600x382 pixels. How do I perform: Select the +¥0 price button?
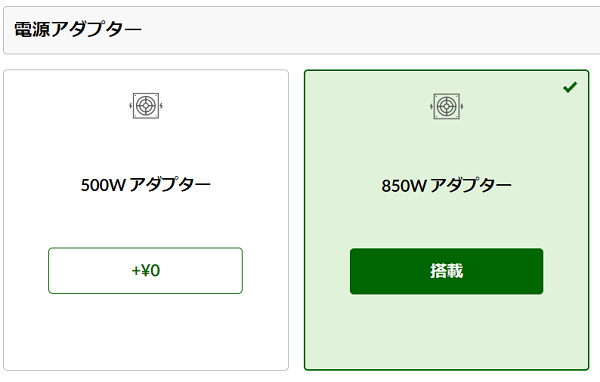point(145,271)
